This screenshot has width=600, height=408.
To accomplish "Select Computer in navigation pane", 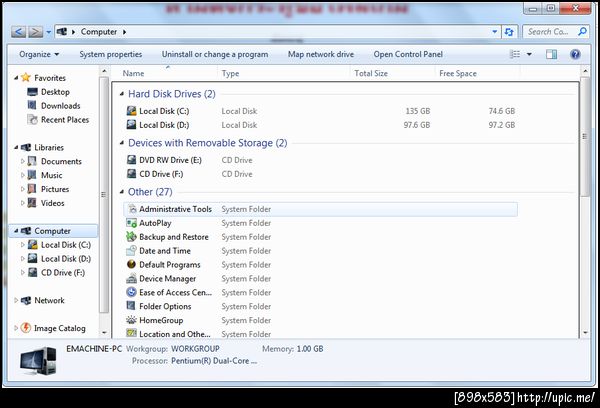I will tap(52, 231).
